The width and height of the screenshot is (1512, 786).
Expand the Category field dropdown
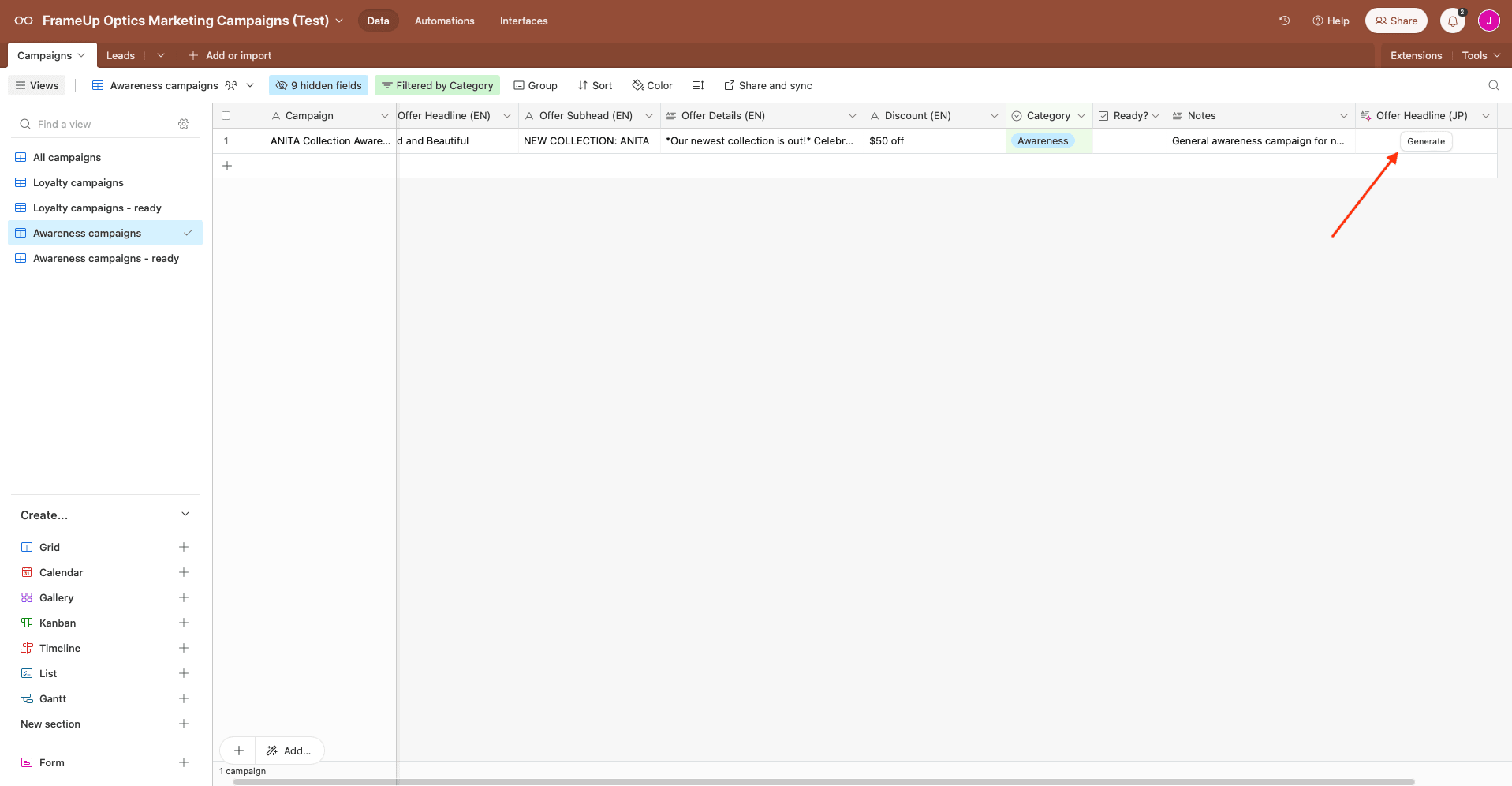tap(1081, 115)
